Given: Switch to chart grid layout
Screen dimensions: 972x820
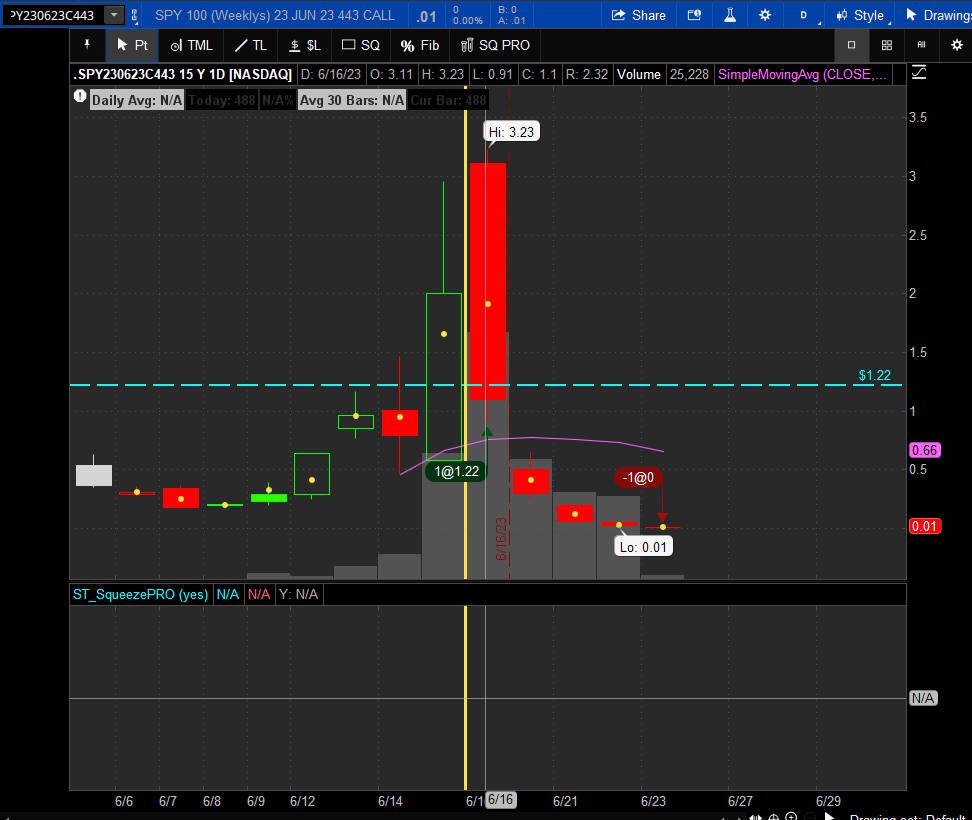Looking at the screenshot, I should coord(886,45).
